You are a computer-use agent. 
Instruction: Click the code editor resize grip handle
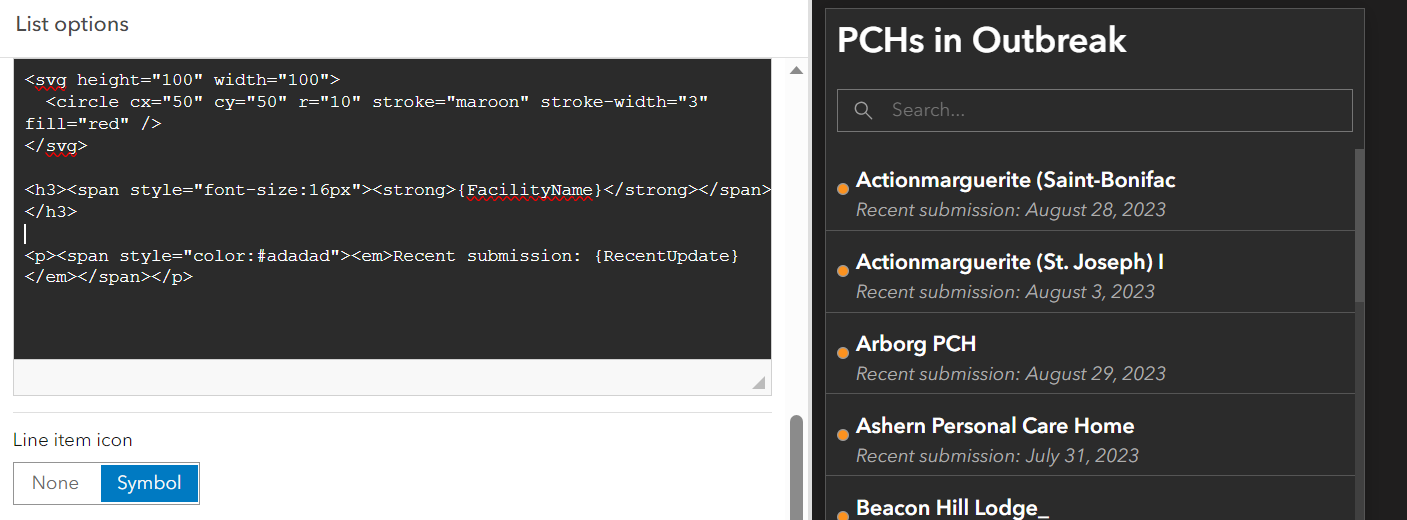[759, 382]
